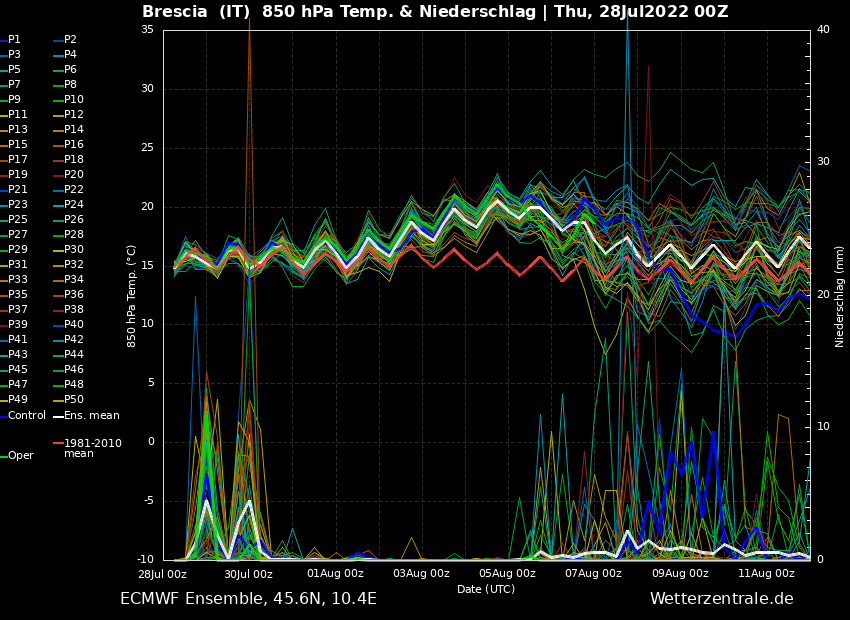Click legend entry P8
850x620 pixels.
coord(65,85)
